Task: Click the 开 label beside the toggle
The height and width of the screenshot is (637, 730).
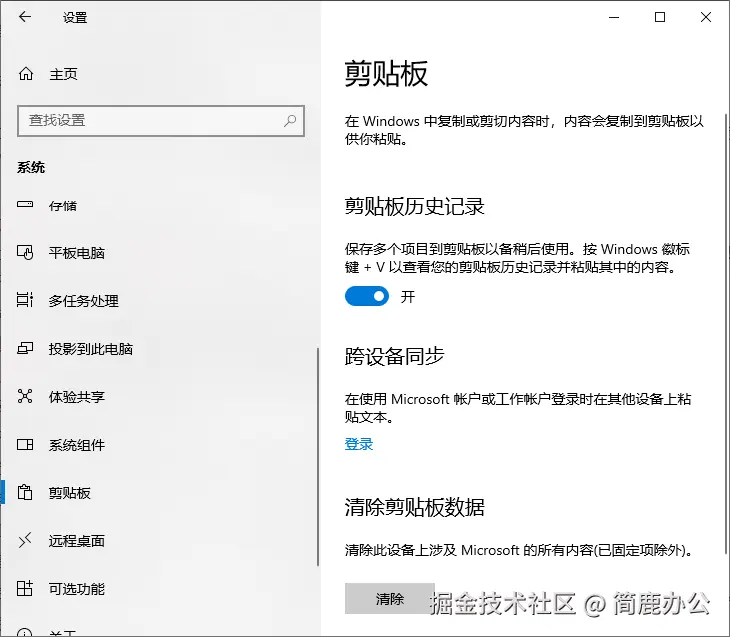Action: click(408, 297)
